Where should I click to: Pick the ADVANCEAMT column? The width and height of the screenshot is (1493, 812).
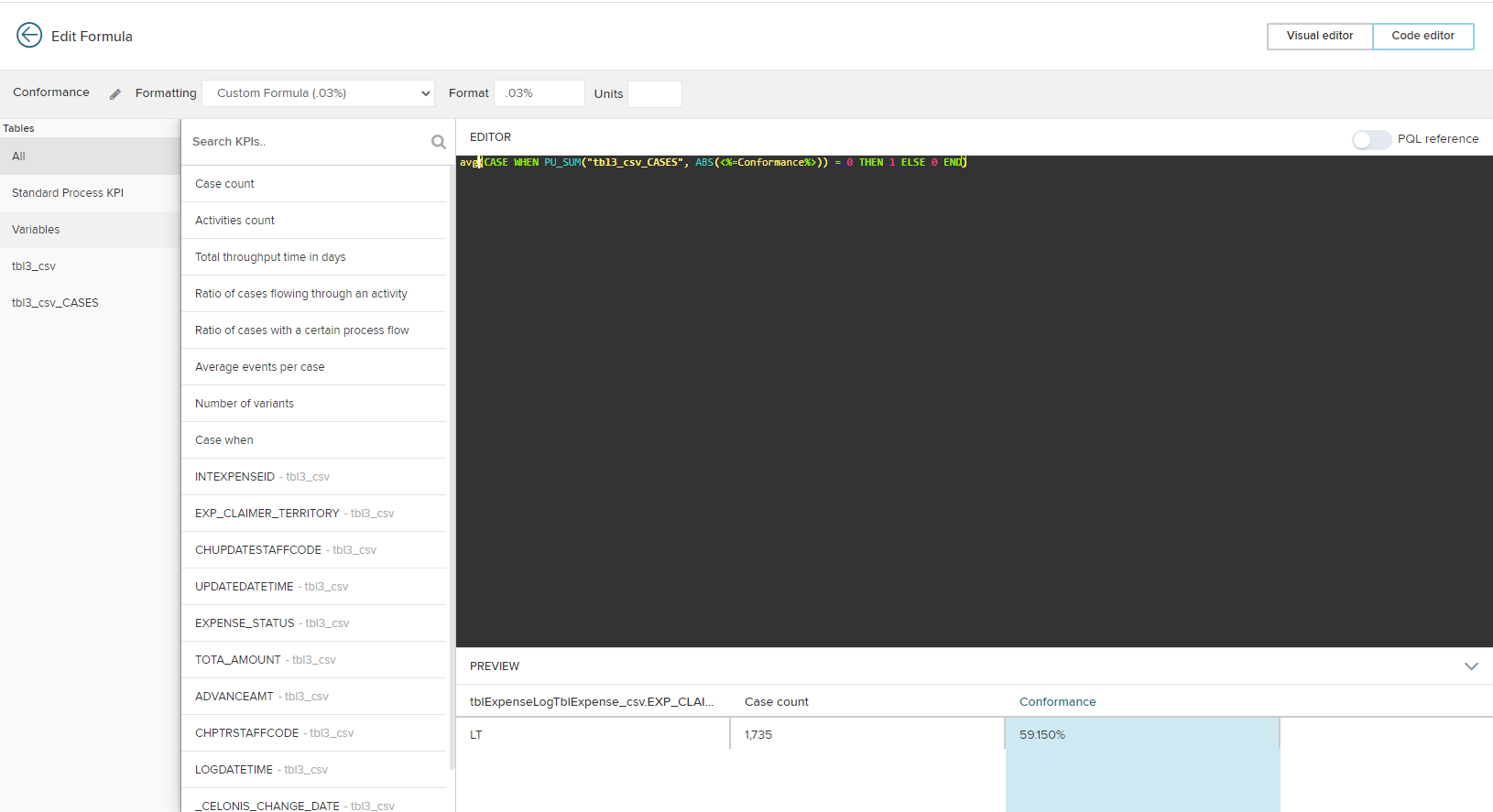(314, 697)
